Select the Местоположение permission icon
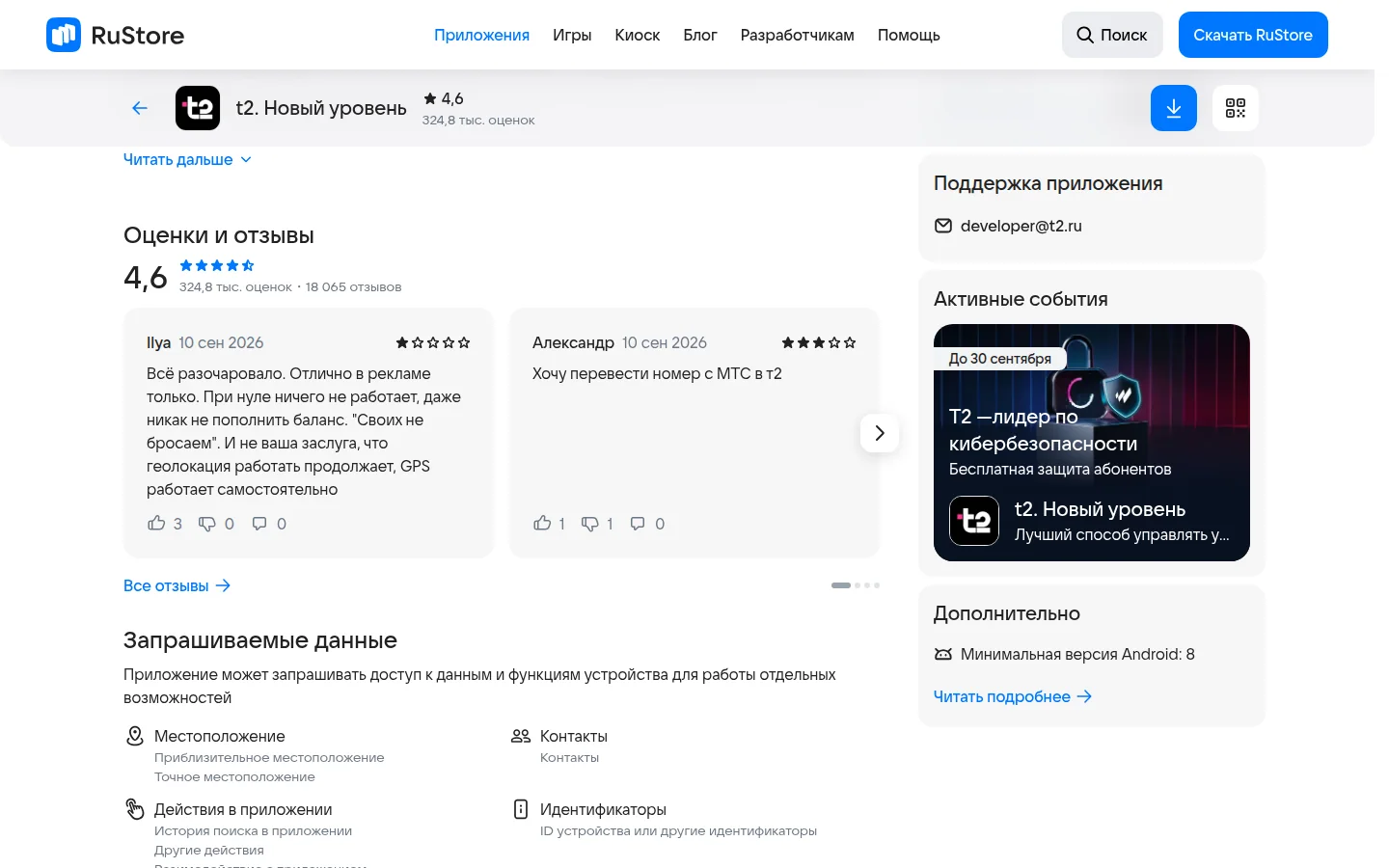 [135, 736]
